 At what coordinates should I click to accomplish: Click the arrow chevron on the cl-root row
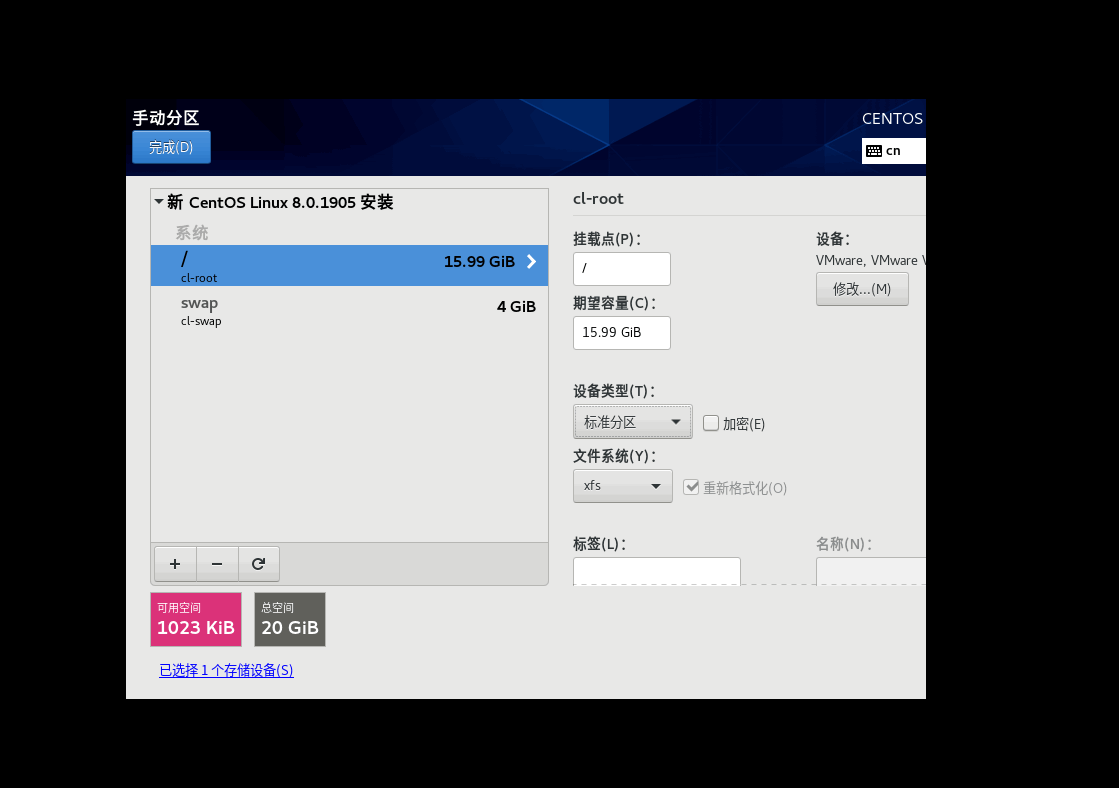[x=531, y=262]
